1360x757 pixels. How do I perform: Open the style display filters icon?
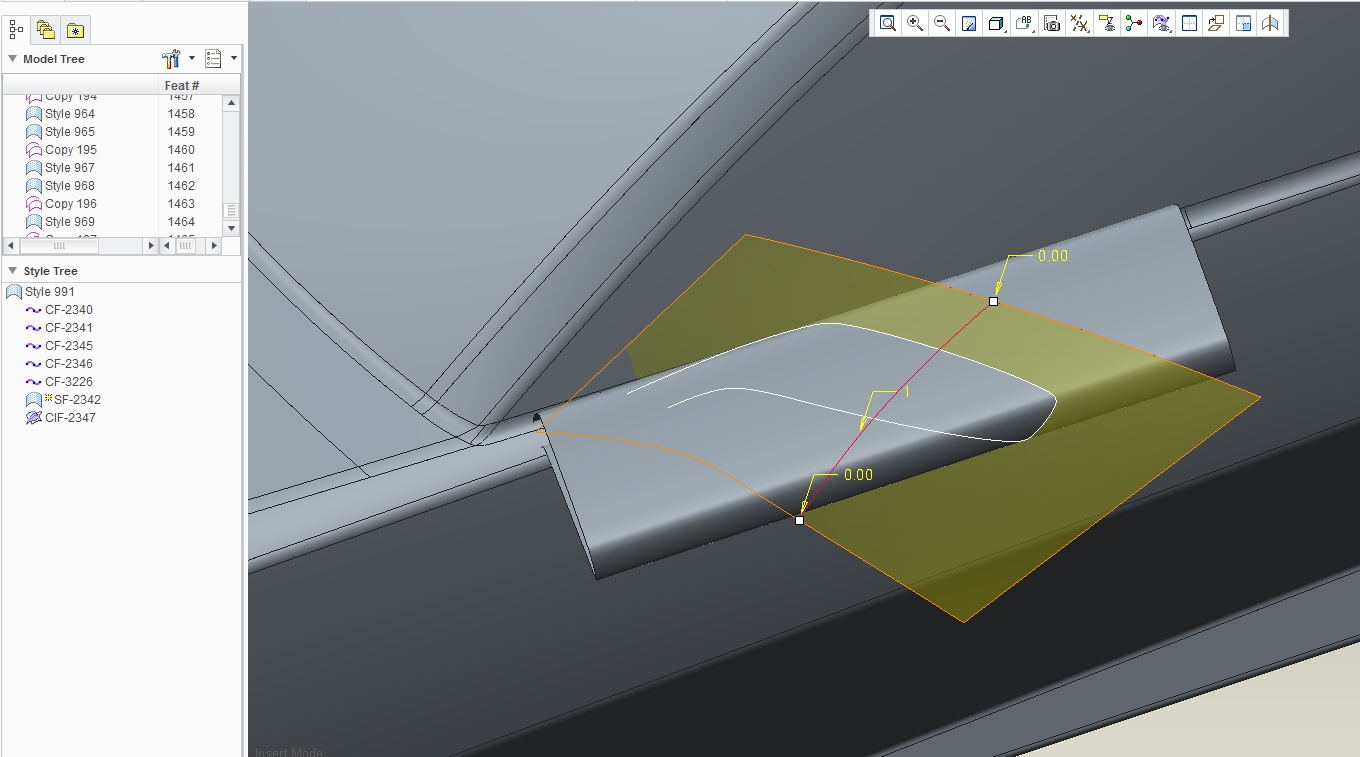click(1161, 24)
